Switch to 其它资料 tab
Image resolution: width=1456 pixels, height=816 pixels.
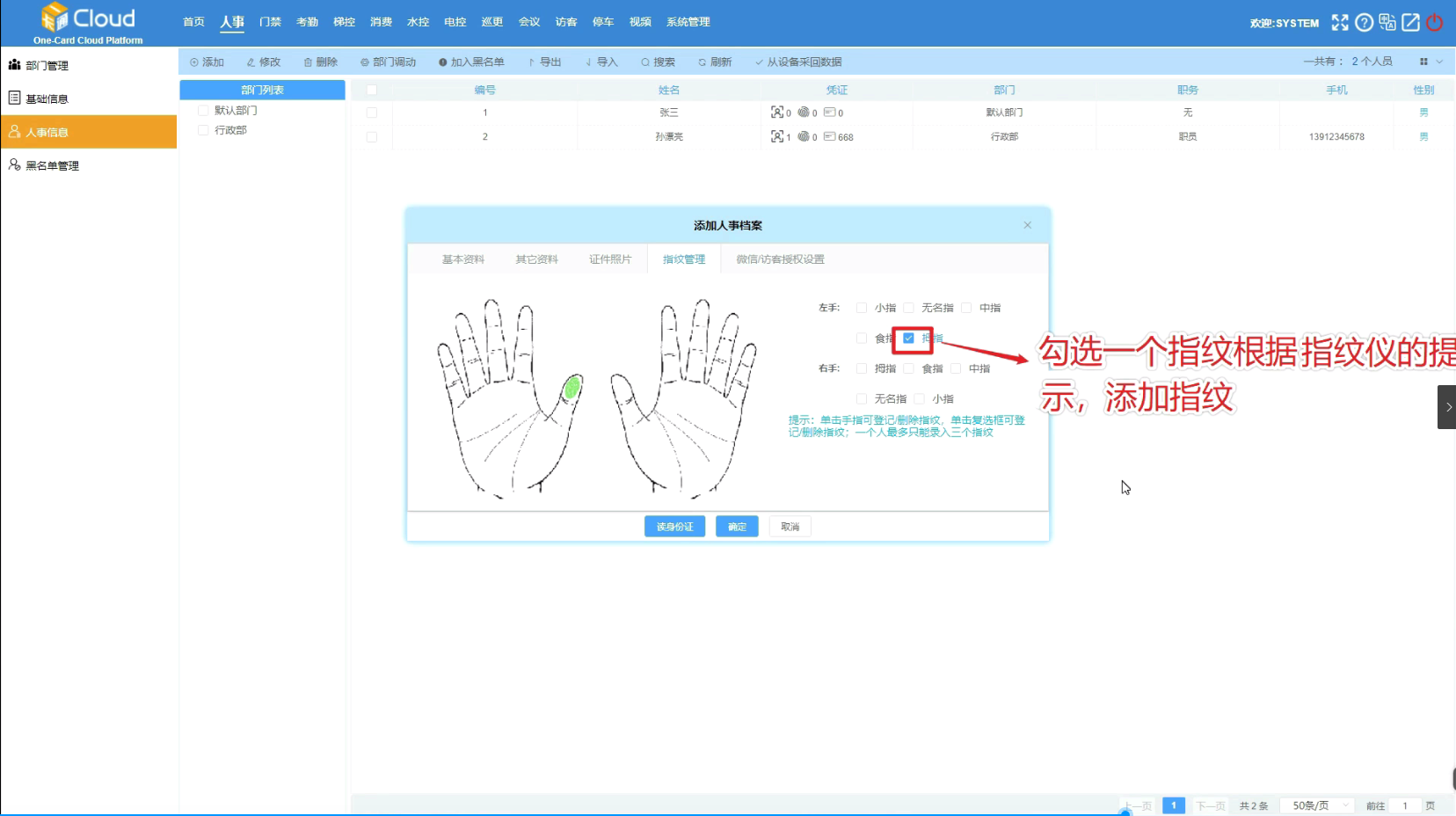(537, 259)
